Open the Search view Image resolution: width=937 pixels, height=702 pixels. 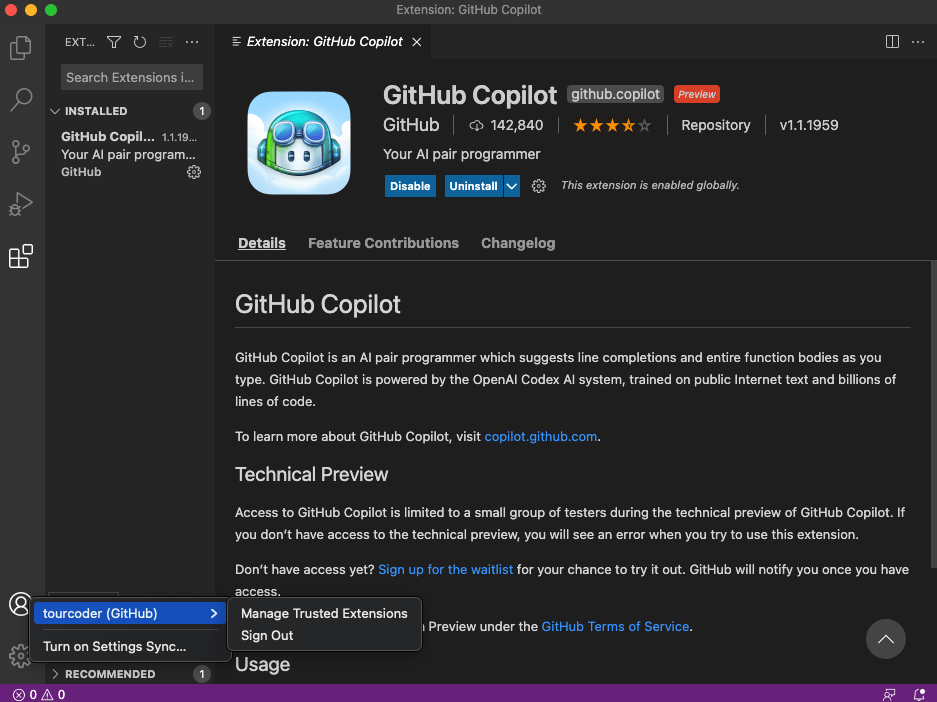coord(21,100)
